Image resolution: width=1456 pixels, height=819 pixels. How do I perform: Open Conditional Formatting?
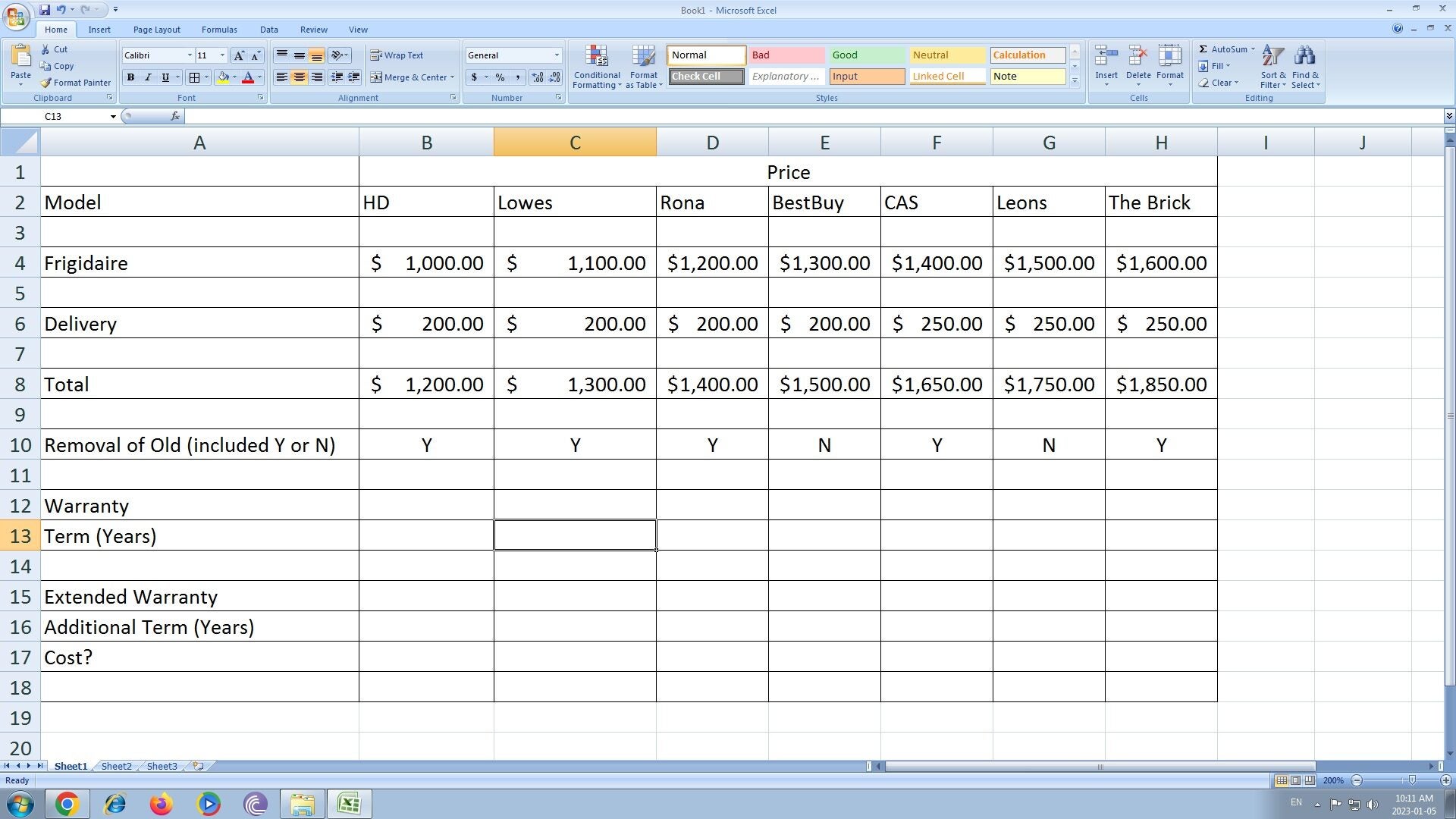pyautogui.click(x=597, y=67)
